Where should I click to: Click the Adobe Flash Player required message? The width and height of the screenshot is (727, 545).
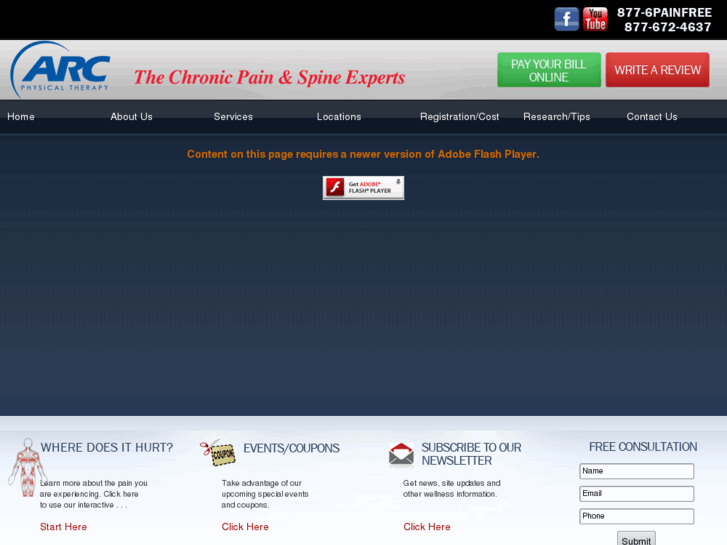click(363, 154)
